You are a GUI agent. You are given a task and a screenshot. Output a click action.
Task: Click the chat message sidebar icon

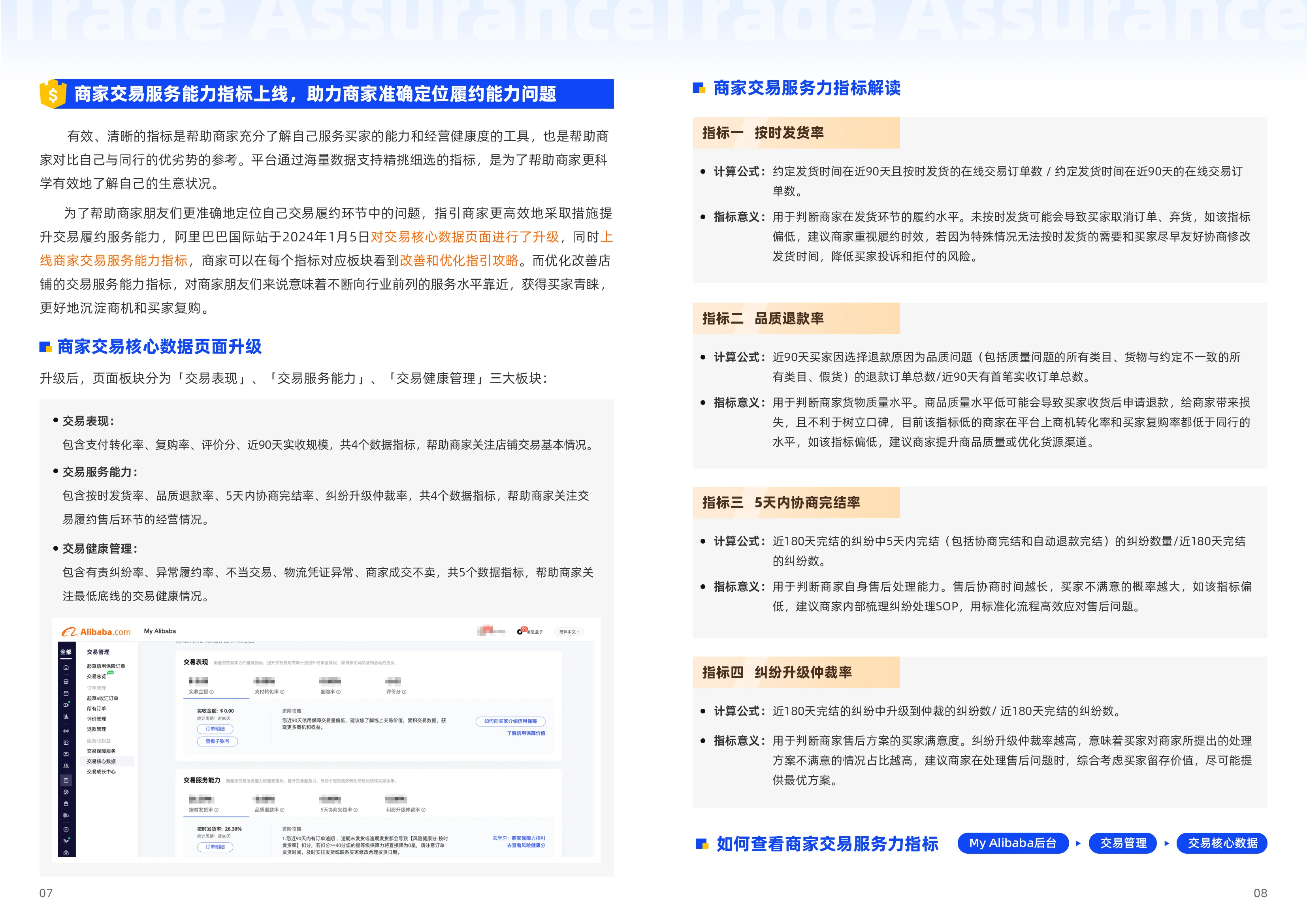pos(66,755)
